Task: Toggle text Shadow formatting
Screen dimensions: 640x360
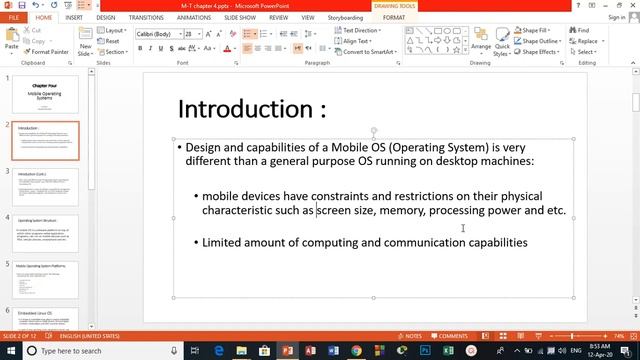Action: tap(171, 49)
